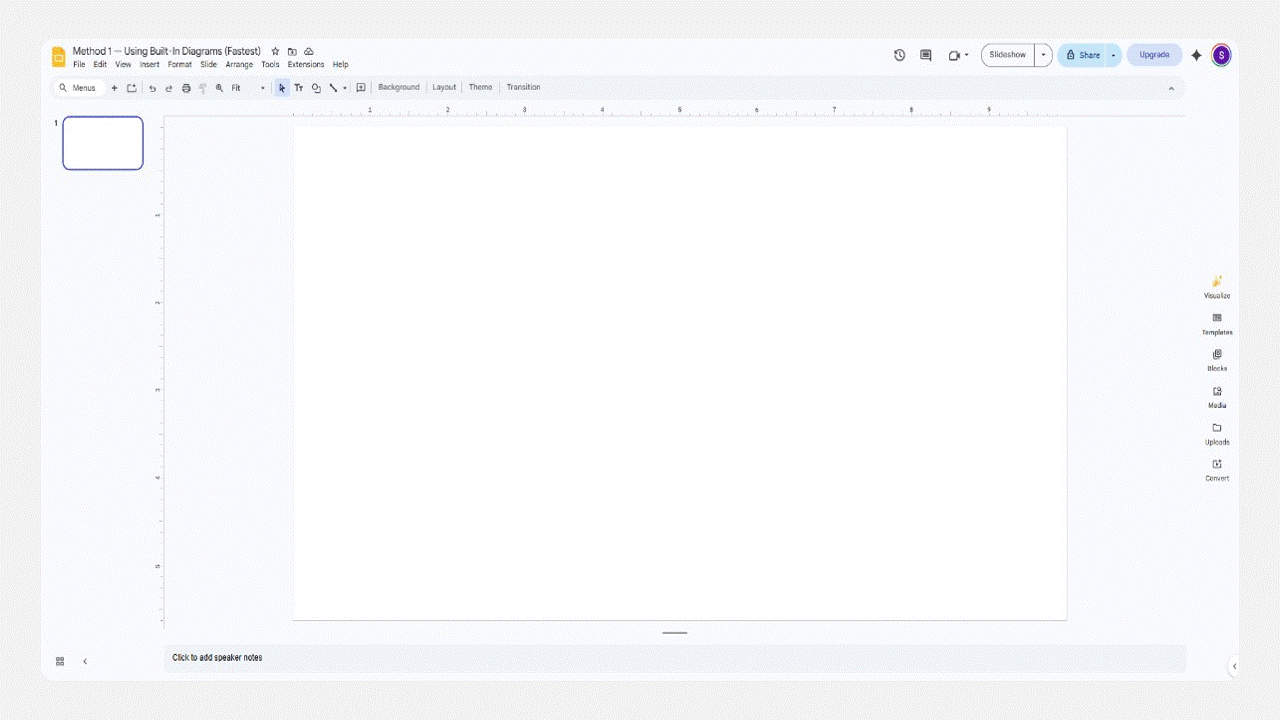Click the print icon
1280x720 pixels.
186,88
